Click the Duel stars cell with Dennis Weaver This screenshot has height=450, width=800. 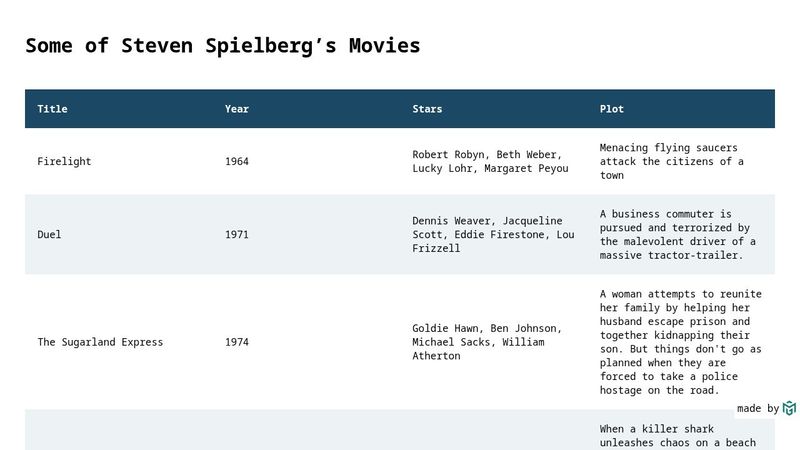coord(494,234)
